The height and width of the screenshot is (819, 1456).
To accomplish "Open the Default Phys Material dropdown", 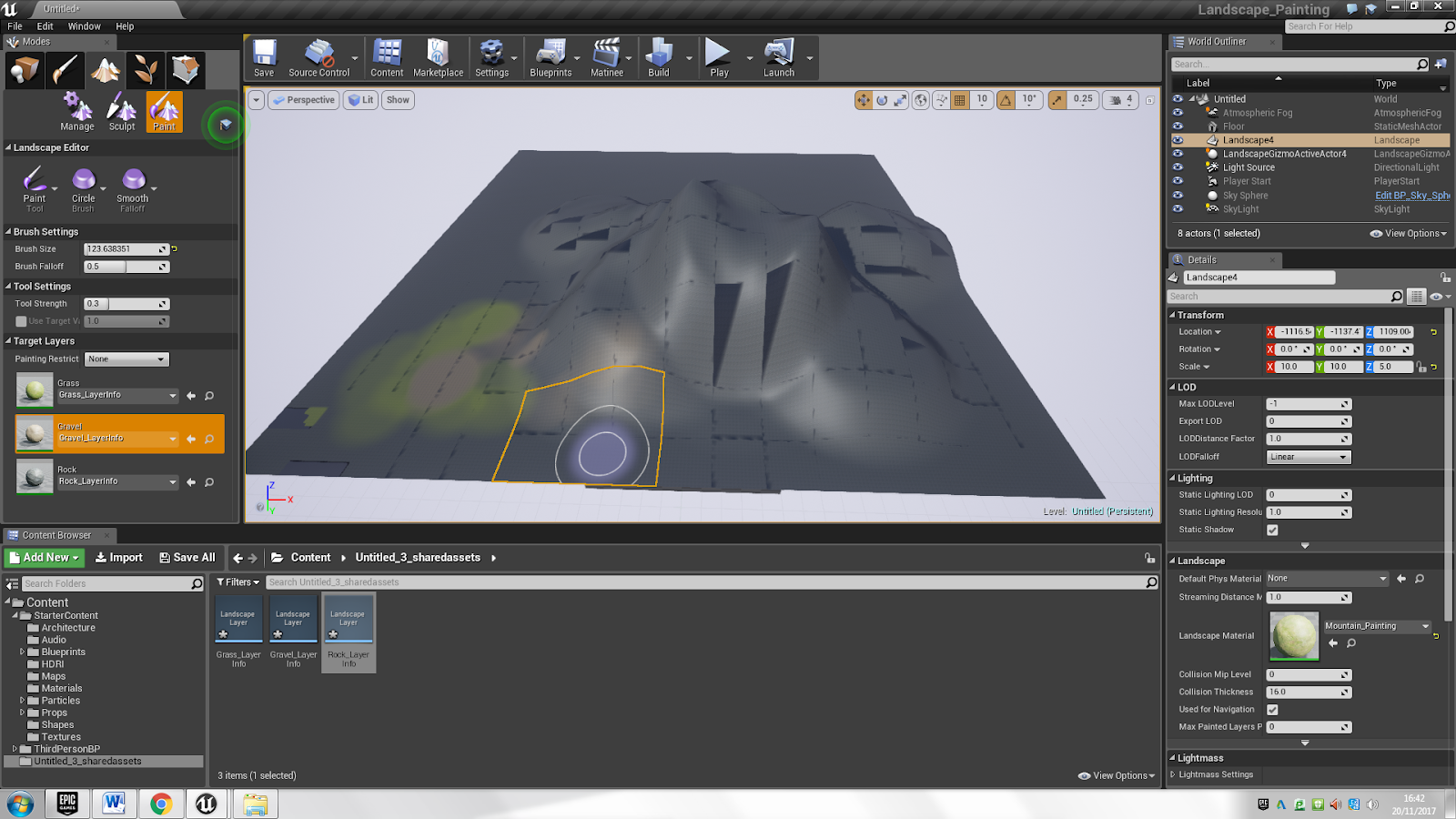I will (x=1328, y=579).
